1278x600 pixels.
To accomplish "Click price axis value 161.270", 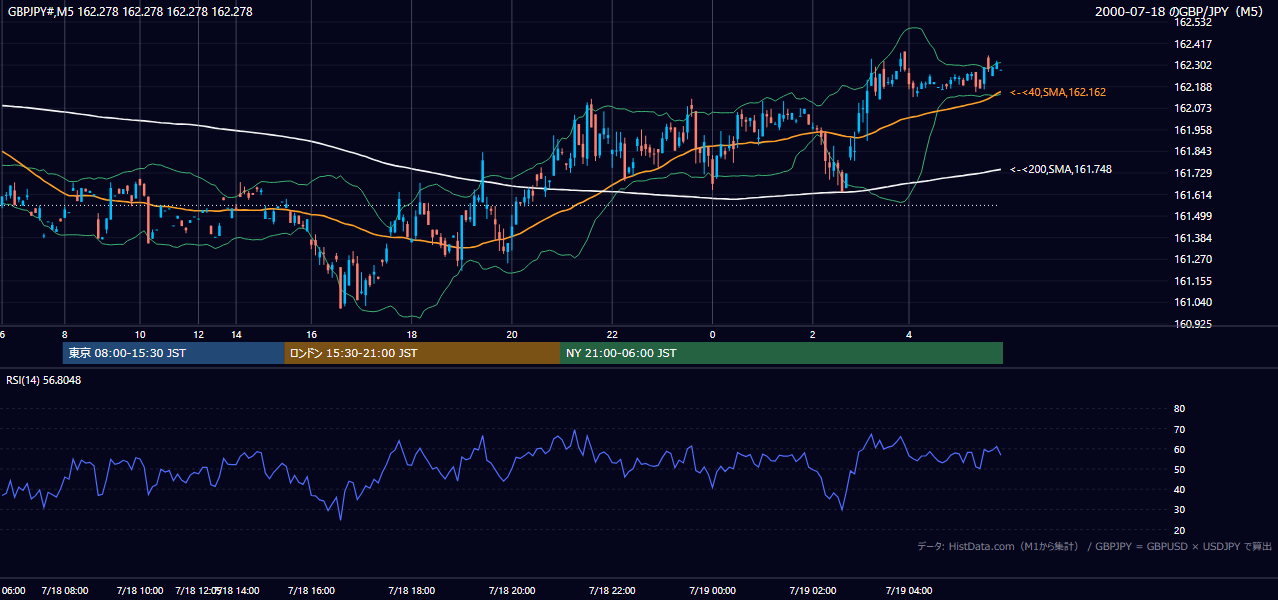I will [1192, 260].
